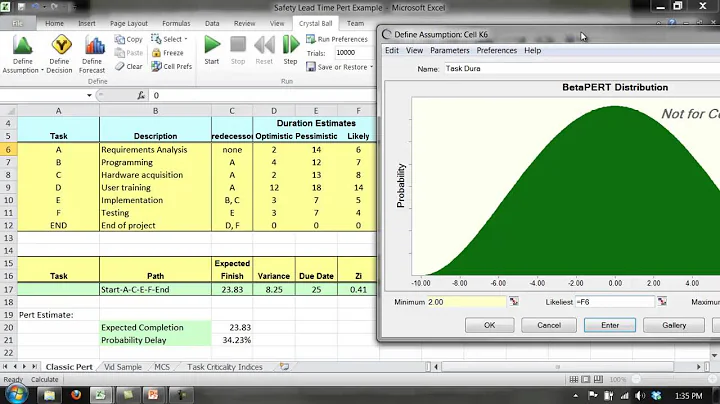Viewport: 720px width, 404px height.
Task: Click the column B header
Action: tap(155, 111)
